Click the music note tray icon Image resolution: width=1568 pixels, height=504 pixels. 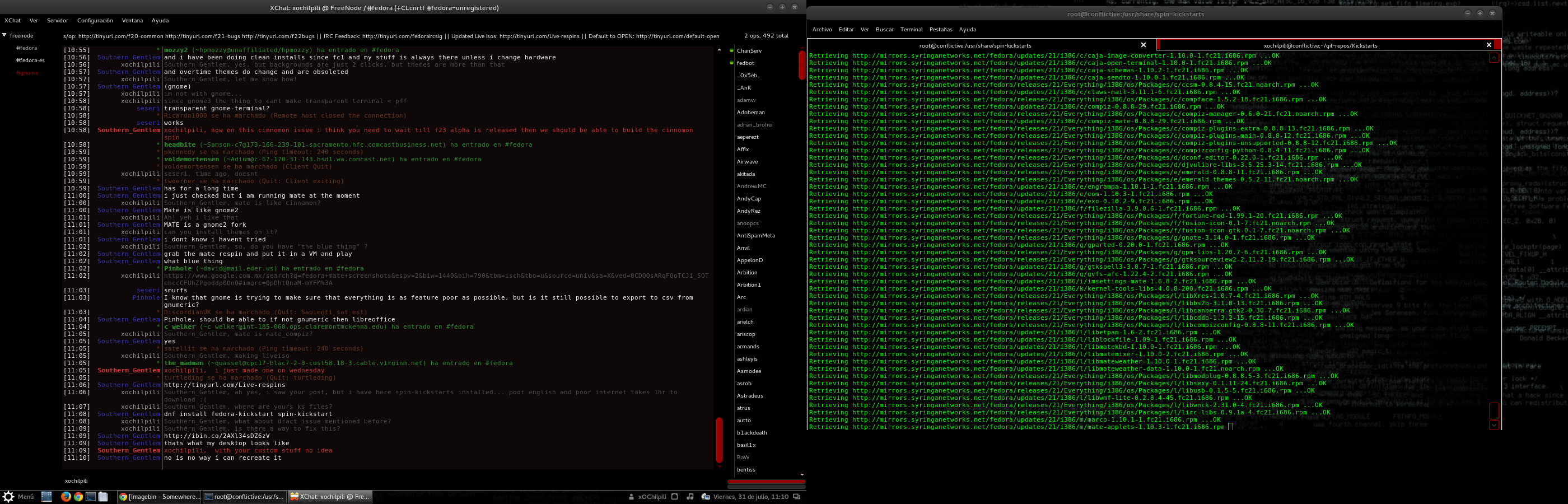point(690,497)
